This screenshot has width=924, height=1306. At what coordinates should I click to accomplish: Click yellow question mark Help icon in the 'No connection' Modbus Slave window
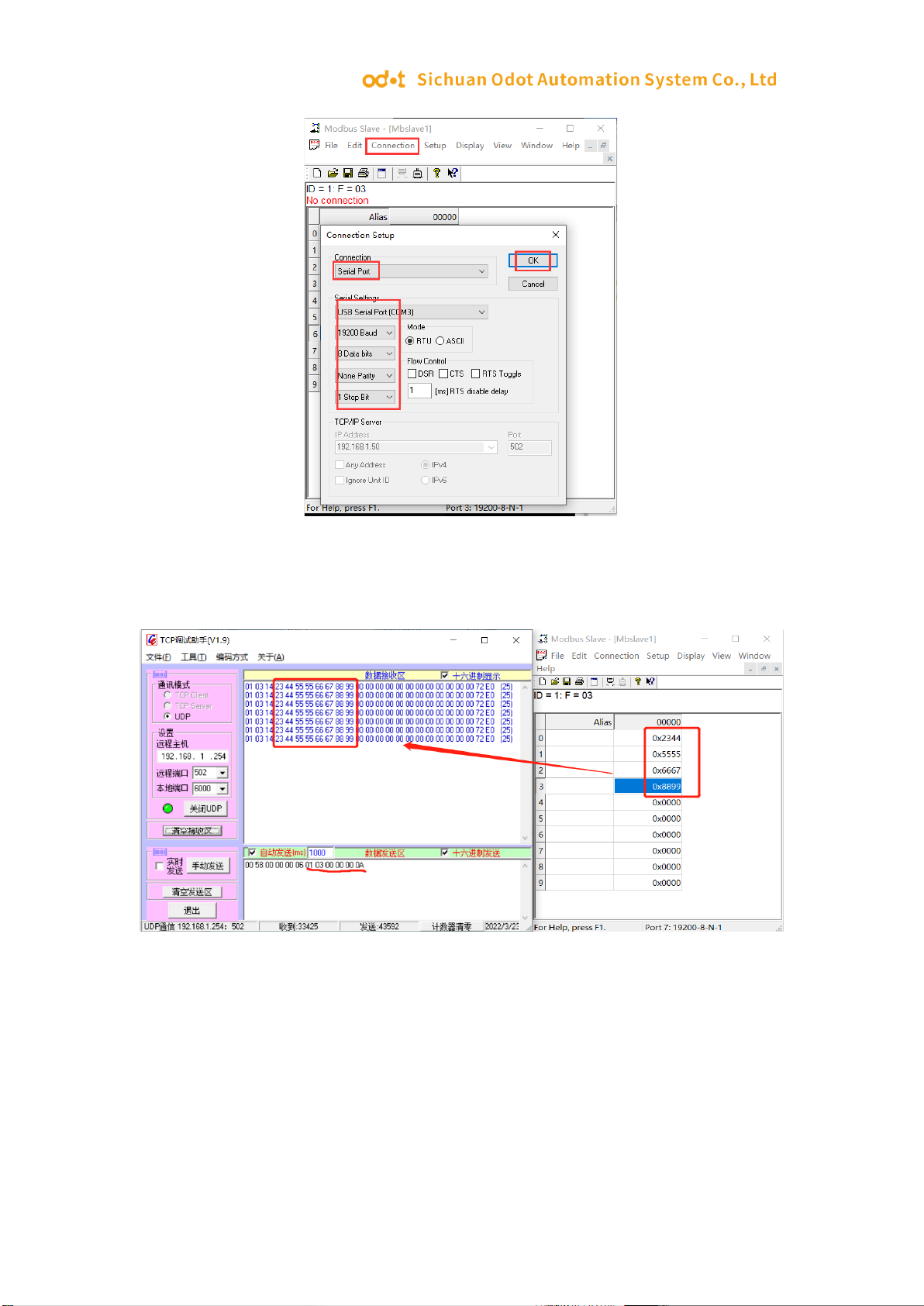point(437,173)
